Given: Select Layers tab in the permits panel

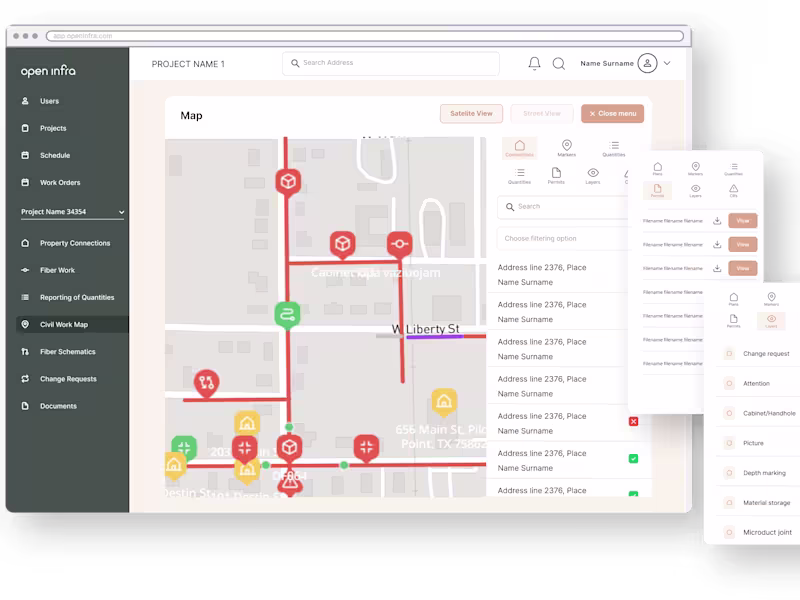Looking at the screenshot, I should (695, 190).
